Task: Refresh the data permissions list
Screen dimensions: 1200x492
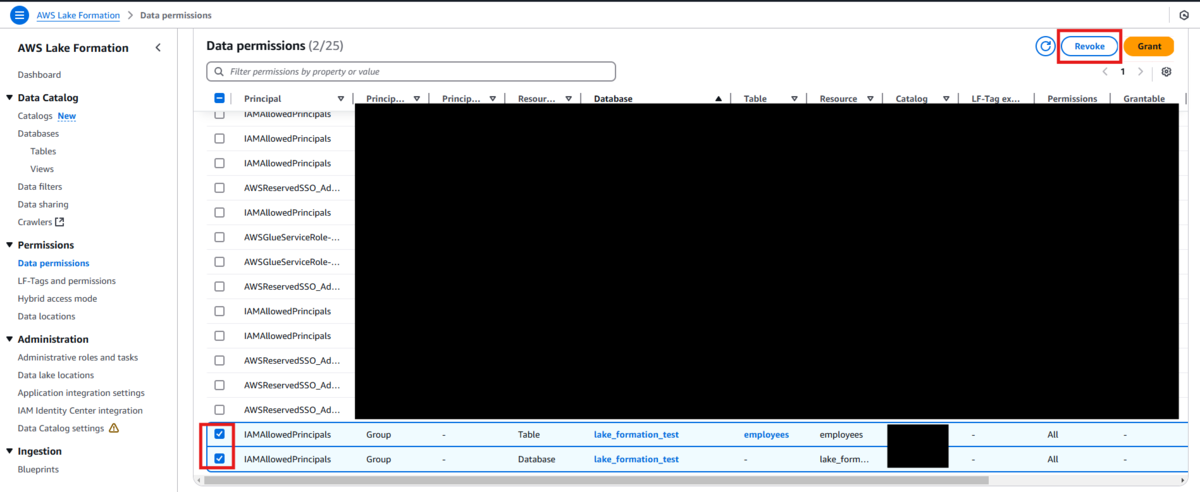Action: point(1045,46)
